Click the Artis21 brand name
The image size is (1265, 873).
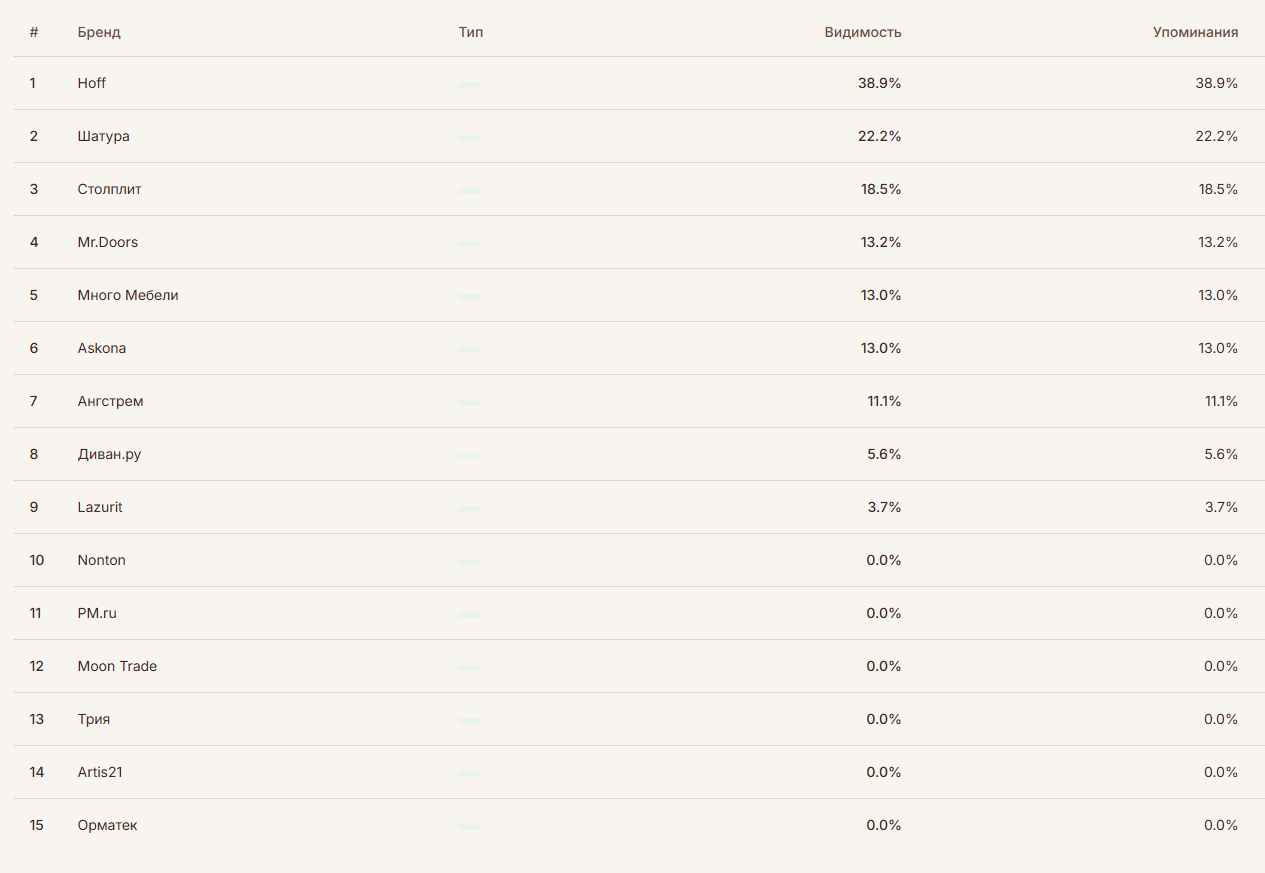[x=100, y=772]
